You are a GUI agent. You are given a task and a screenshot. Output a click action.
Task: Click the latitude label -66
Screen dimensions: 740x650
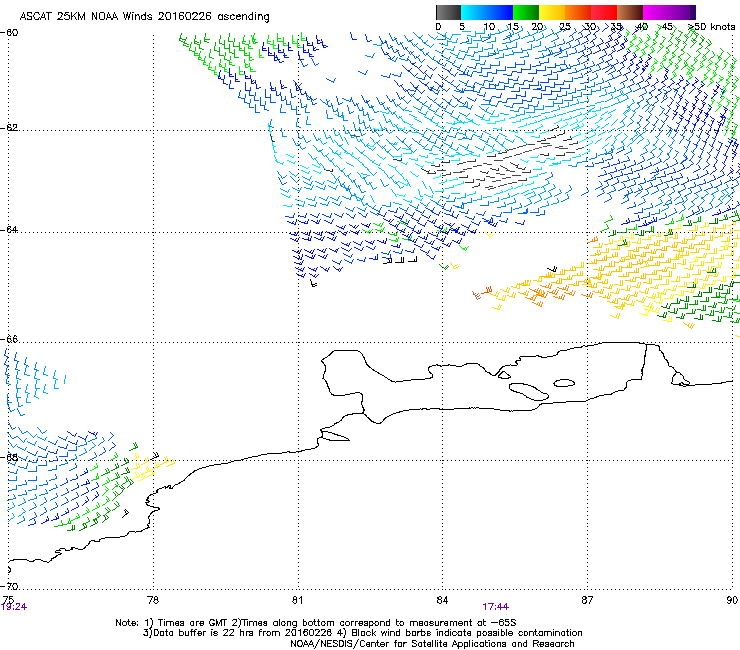click(x=9, y=339)
